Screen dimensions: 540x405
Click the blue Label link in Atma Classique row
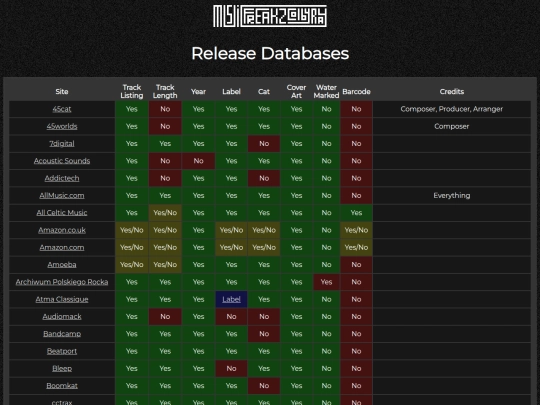tap(231, 299)
